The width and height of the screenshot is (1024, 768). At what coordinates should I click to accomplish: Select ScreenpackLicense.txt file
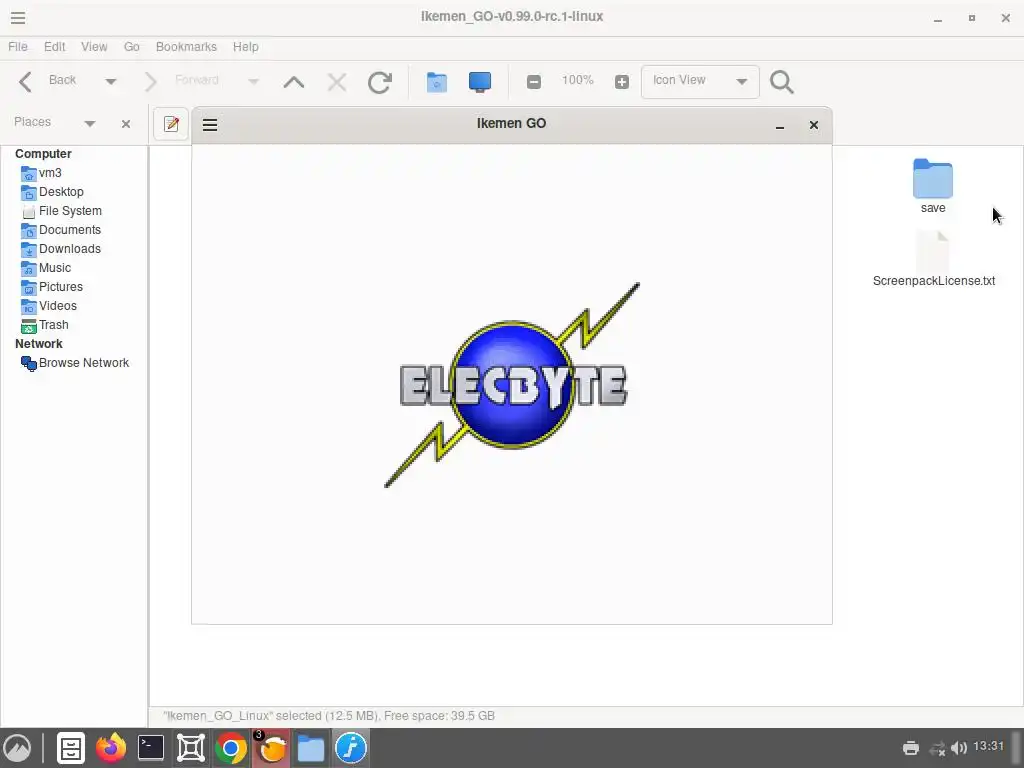coord(933,259)
